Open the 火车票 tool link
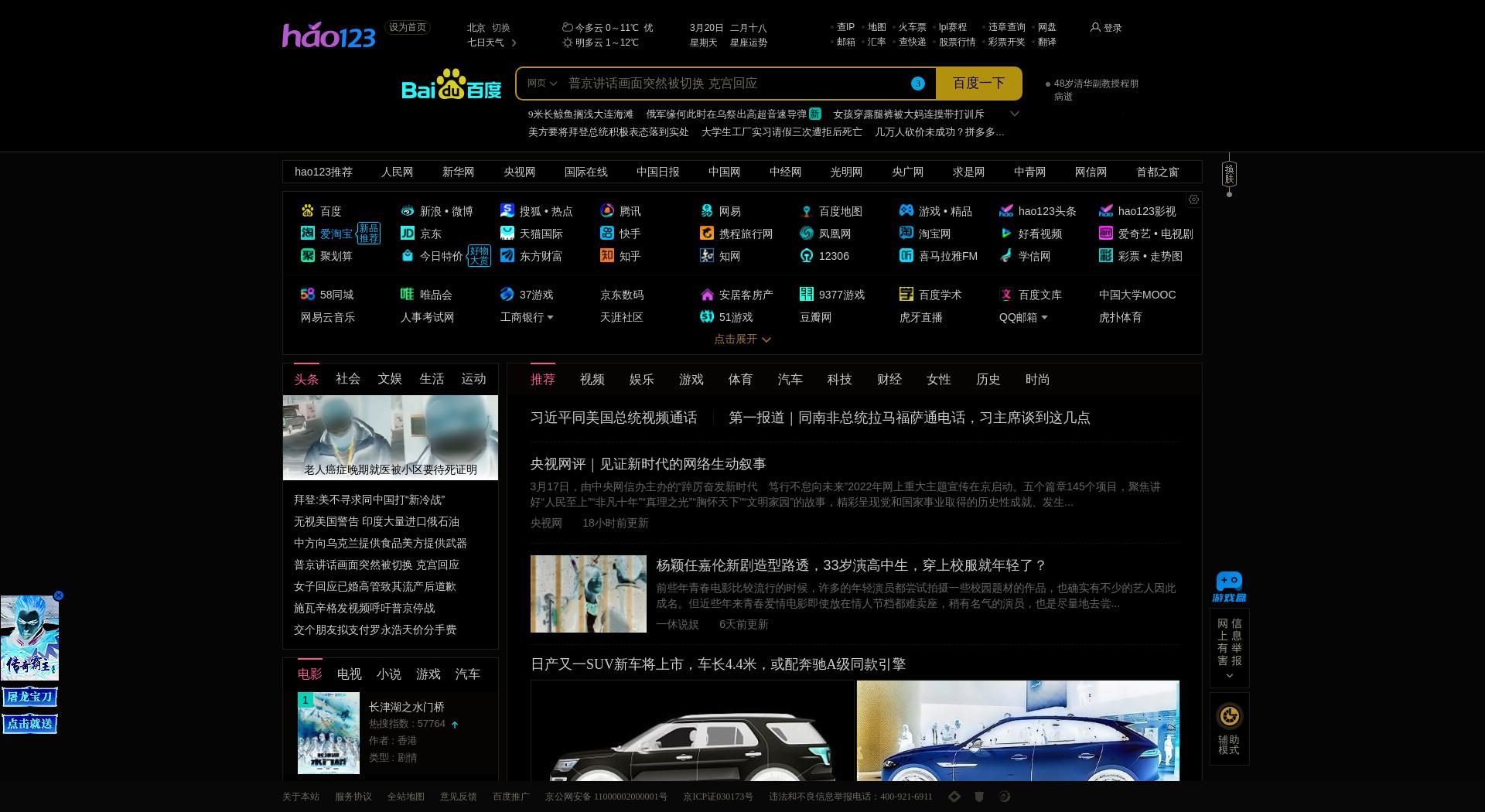1485x812 pixels. click(913, 27)
